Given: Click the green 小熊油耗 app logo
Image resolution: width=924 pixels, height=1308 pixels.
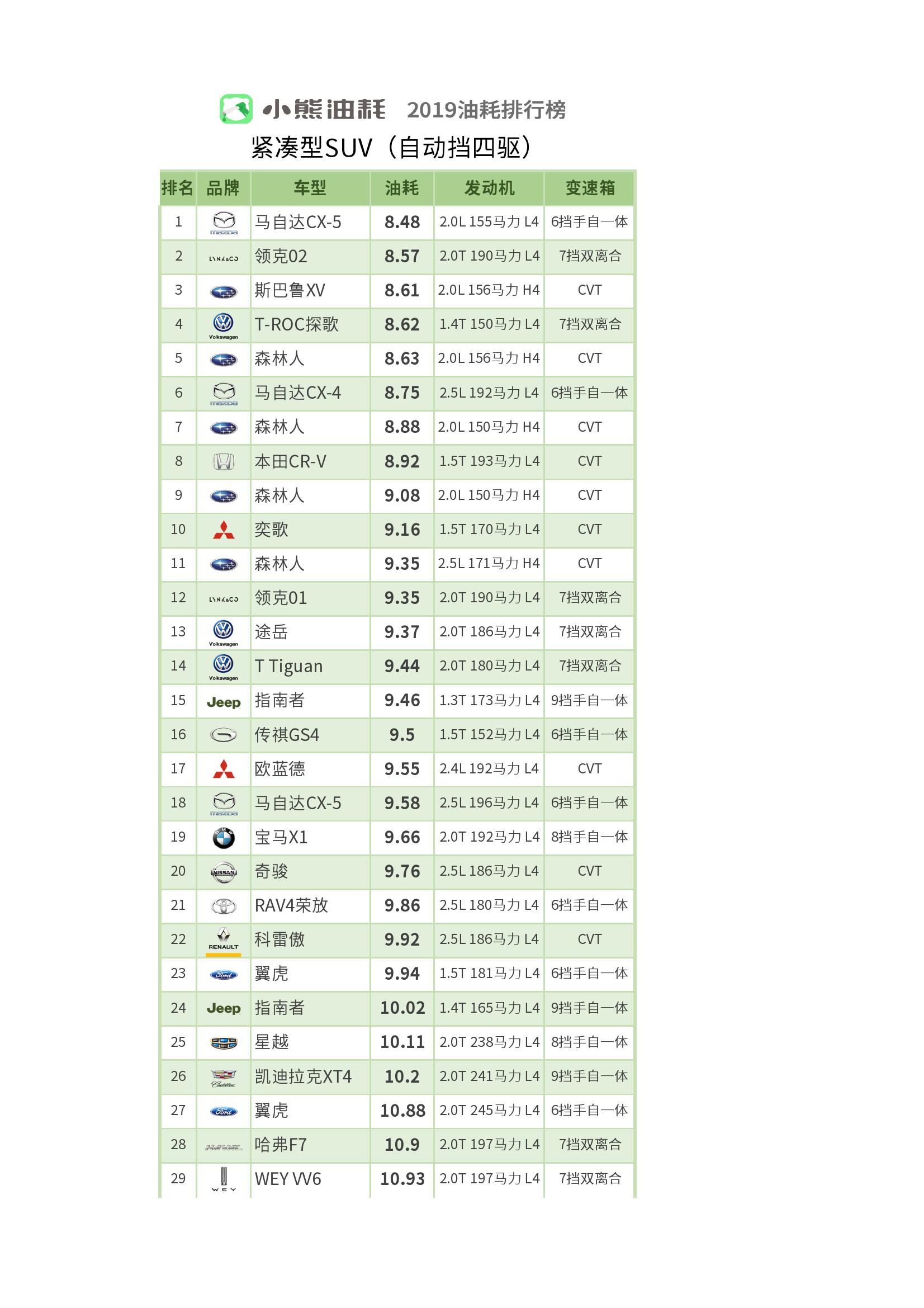Looking at the screenshot, I should (x=236, y=109).
